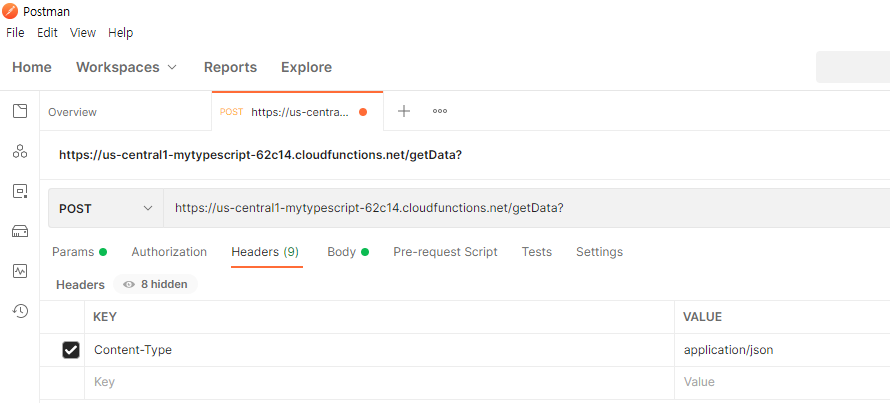This screenshot has height=403, width=890.
Task: Open the Mock Servers sidebar icon
Action: tap(20, 231)
